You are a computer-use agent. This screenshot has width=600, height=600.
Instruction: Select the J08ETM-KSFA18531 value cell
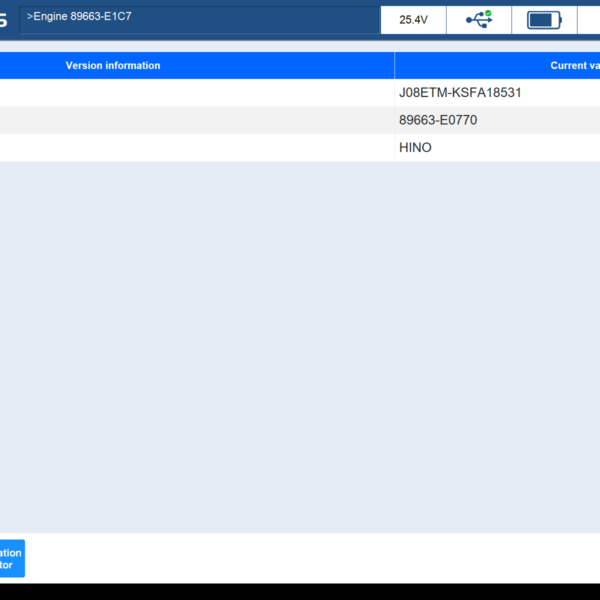[x=497, y=93]
